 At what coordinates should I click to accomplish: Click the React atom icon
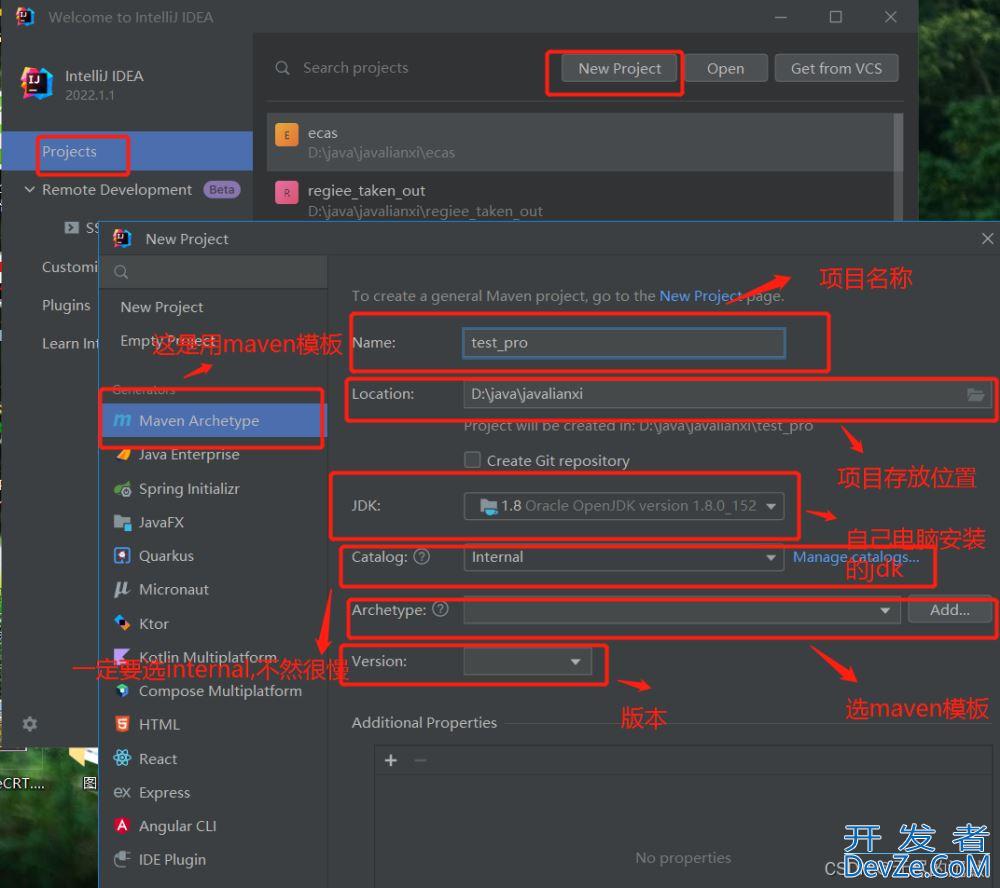[x=122, y=758]
